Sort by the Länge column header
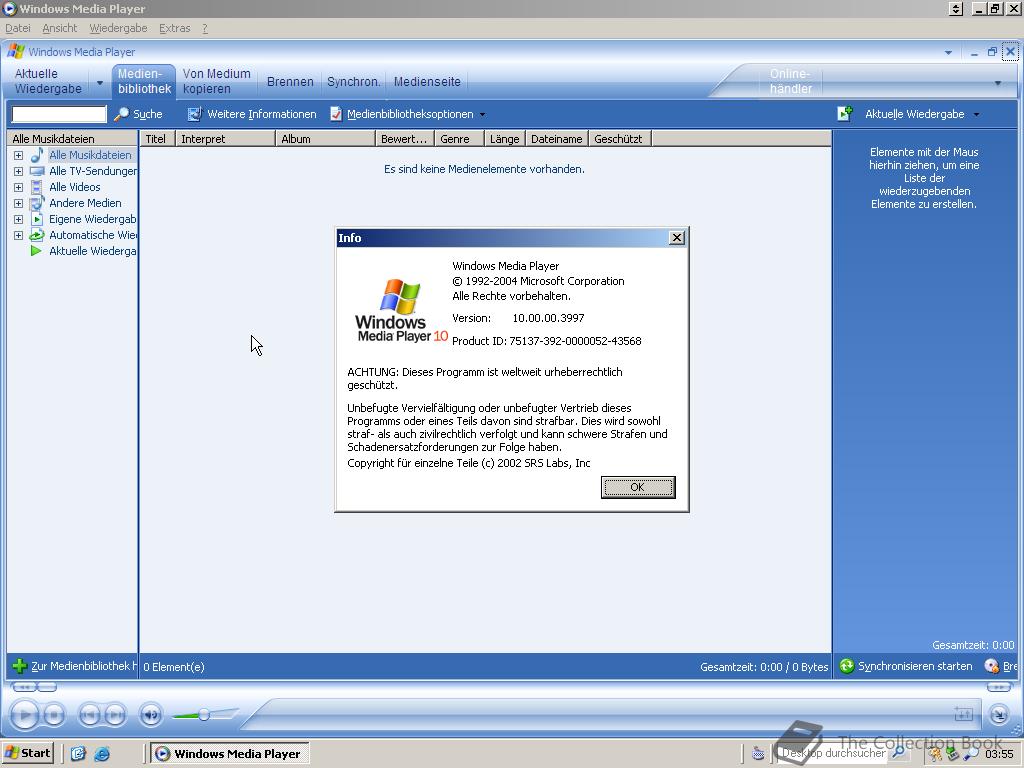The width and height of the screenshot is (1024, 768). pos(504,138)
